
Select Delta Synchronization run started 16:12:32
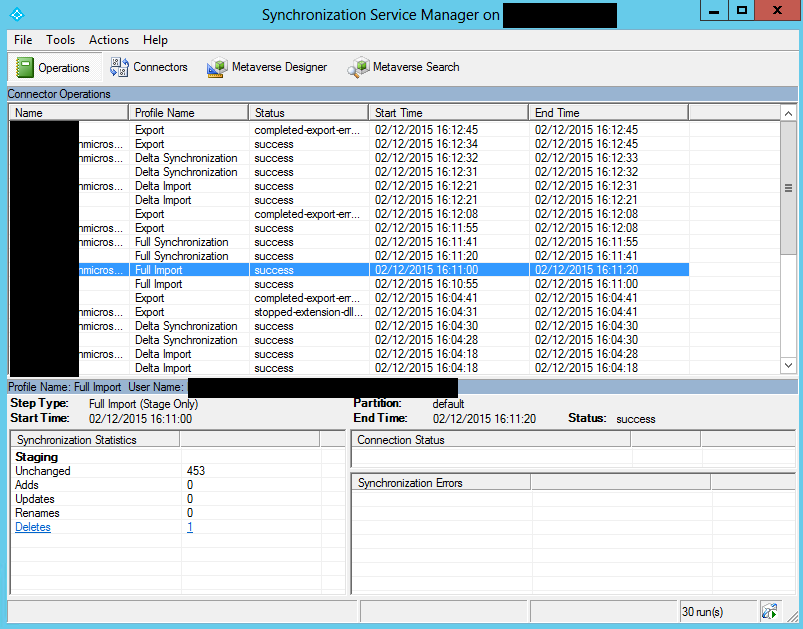(x=349, y=158)
